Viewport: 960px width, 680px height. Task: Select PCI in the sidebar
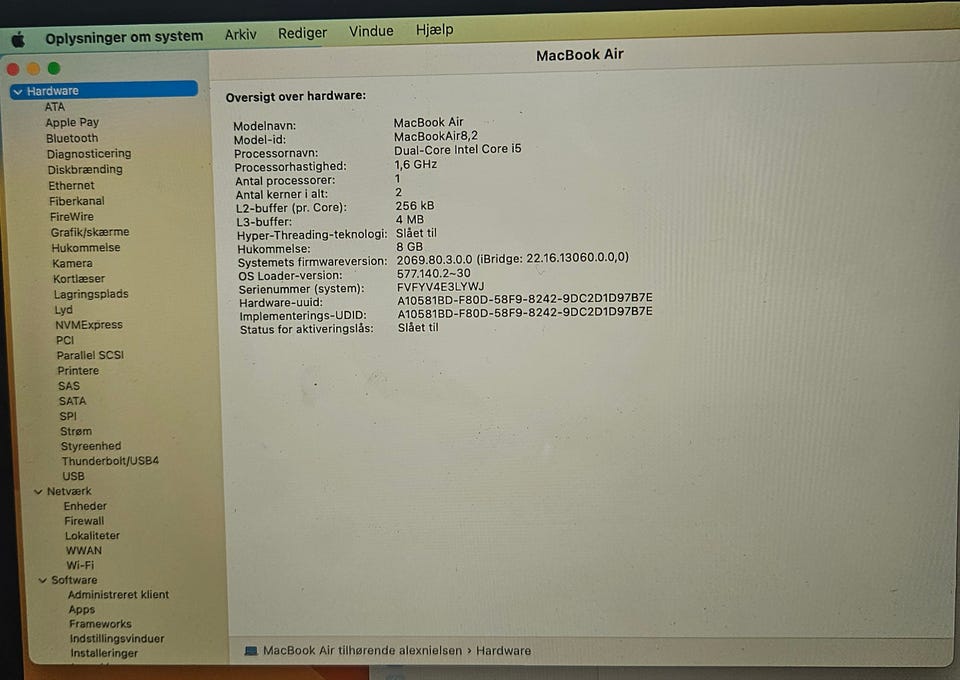tap(65, 340)
